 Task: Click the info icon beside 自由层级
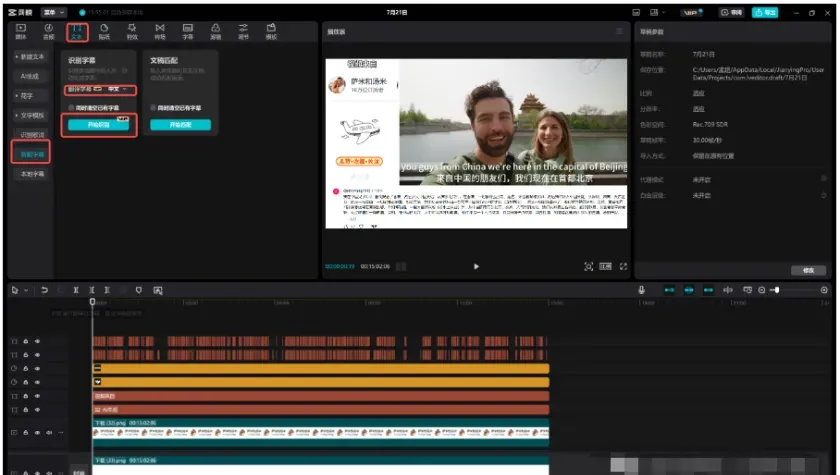pyautogui.click(x=823, y=195)
